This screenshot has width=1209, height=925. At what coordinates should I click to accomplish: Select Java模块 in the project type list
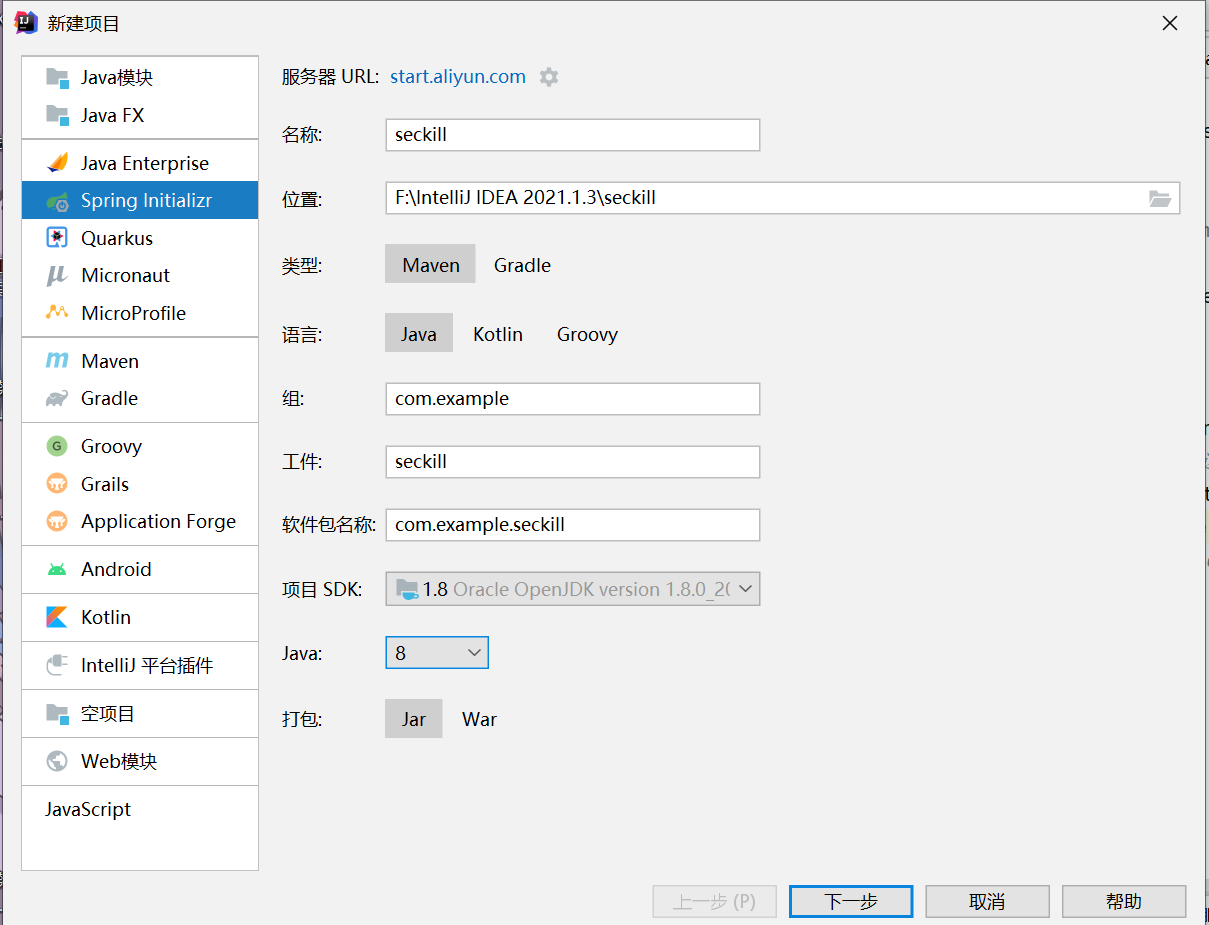[x=140, y=78]
